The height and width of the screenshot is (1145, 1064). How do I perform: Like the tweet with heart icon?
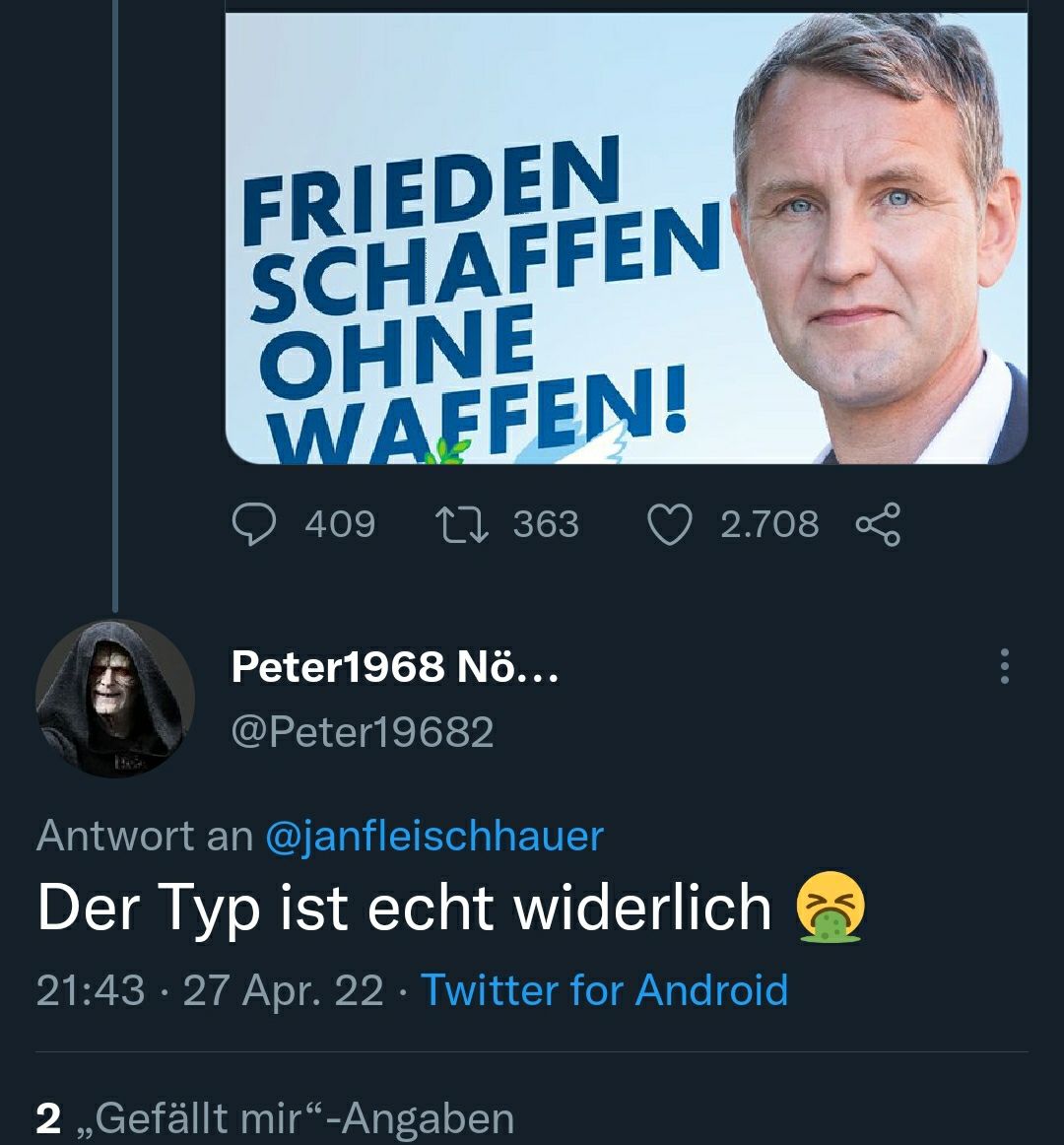670,524
